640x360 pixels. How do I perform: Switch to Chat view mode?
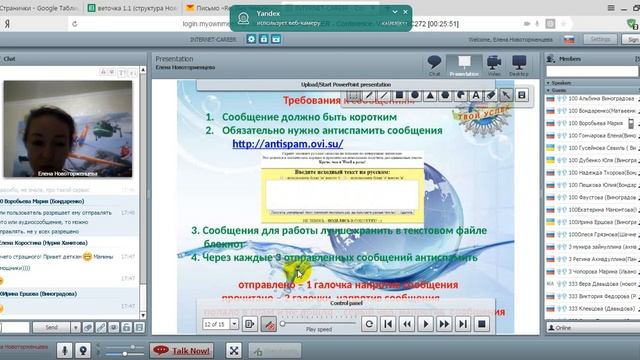tap(434, 66)
